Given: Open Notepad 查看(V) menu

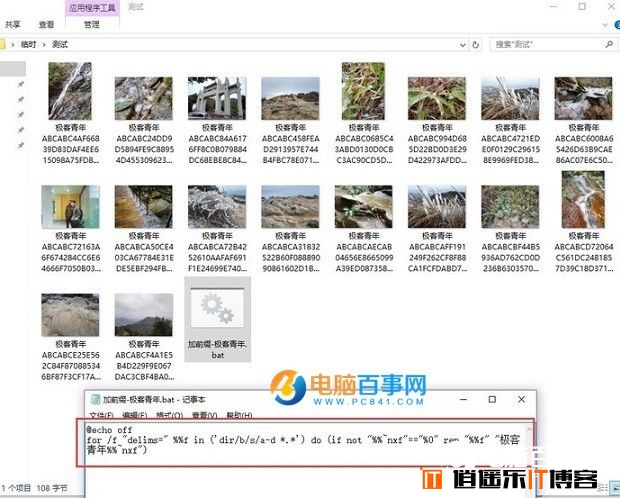Looking at the screenshot, I should 204,415.
